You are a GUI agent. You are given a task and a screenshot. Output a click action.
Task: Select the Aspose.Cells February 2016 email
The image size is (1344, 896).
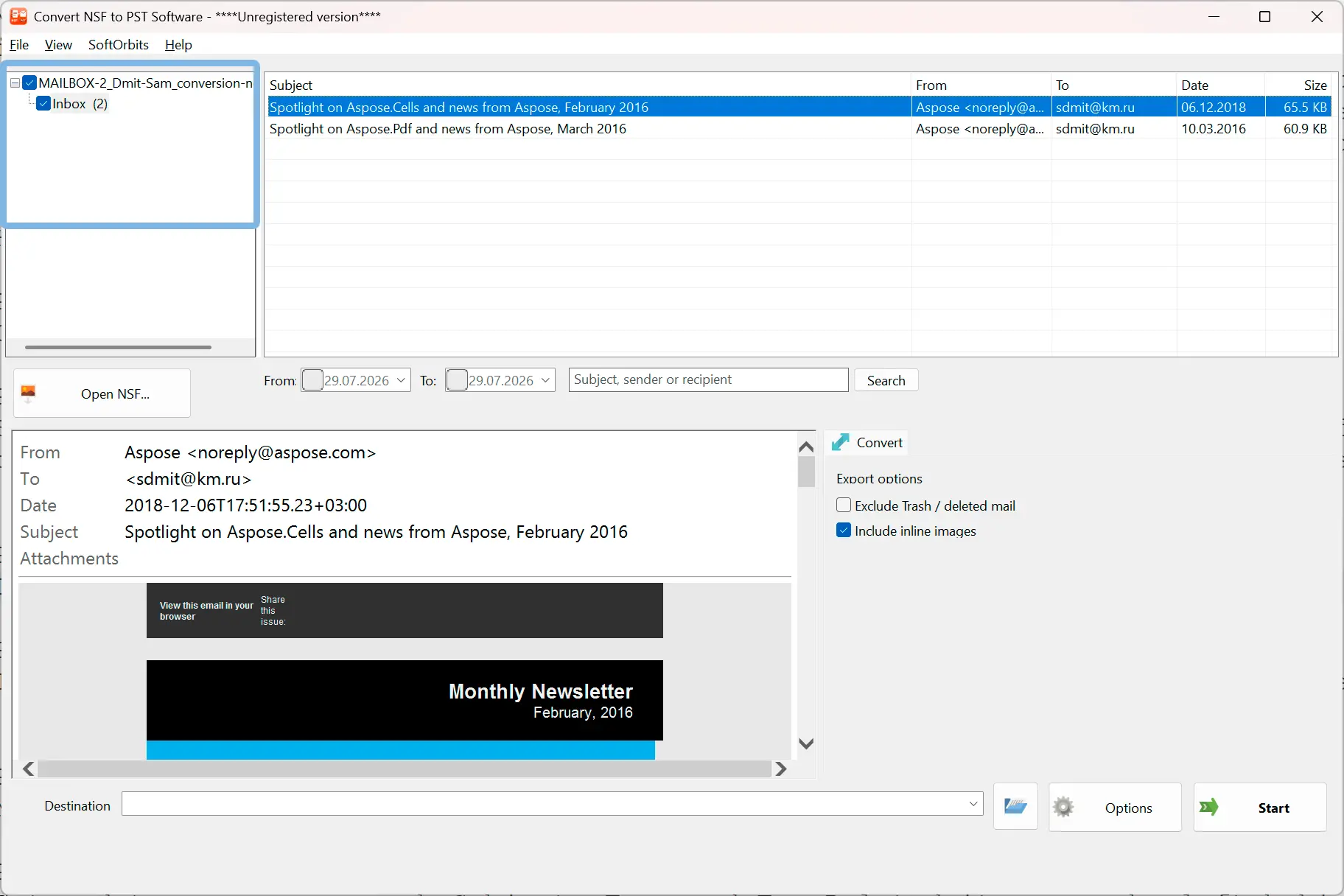pyautogui.click(x=799, y=107)
